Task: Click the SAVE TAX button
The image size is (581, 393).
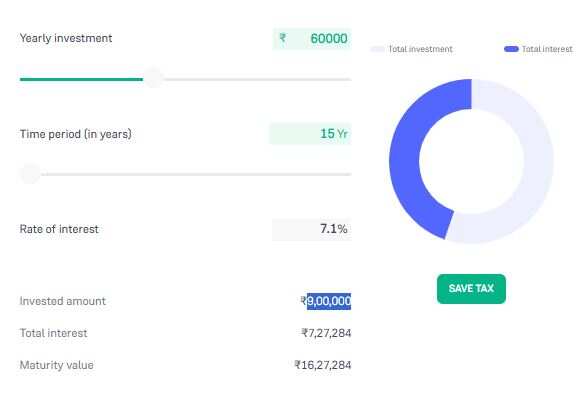Action: click(x=471, y=289)
